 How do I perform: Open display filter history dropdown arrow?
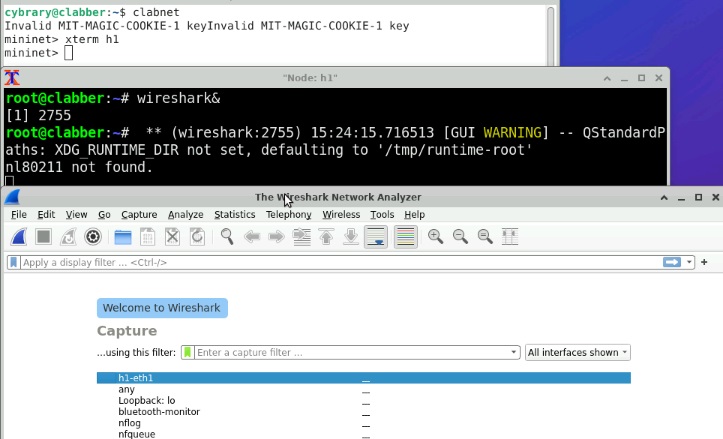pos(690,262)
